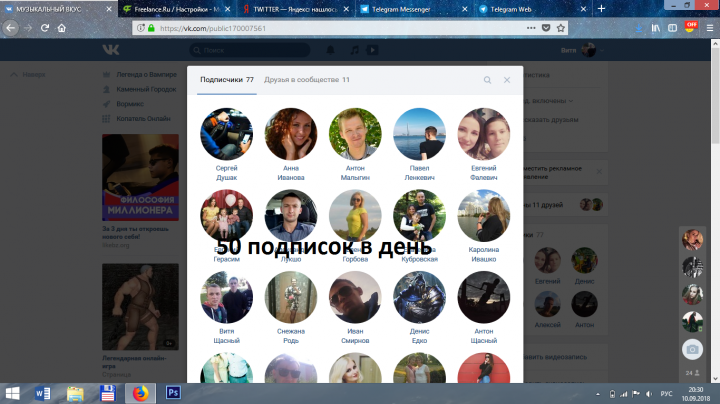Click VK search field
The height and width of the screenshot is (404, 720).
click(250, 50)
